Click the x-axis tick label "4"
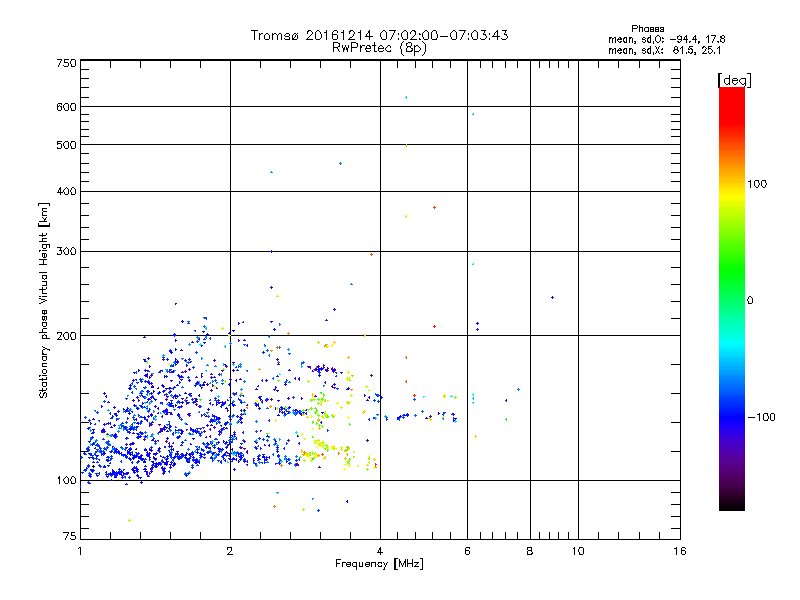800x600 pixels. pos(380,551)
